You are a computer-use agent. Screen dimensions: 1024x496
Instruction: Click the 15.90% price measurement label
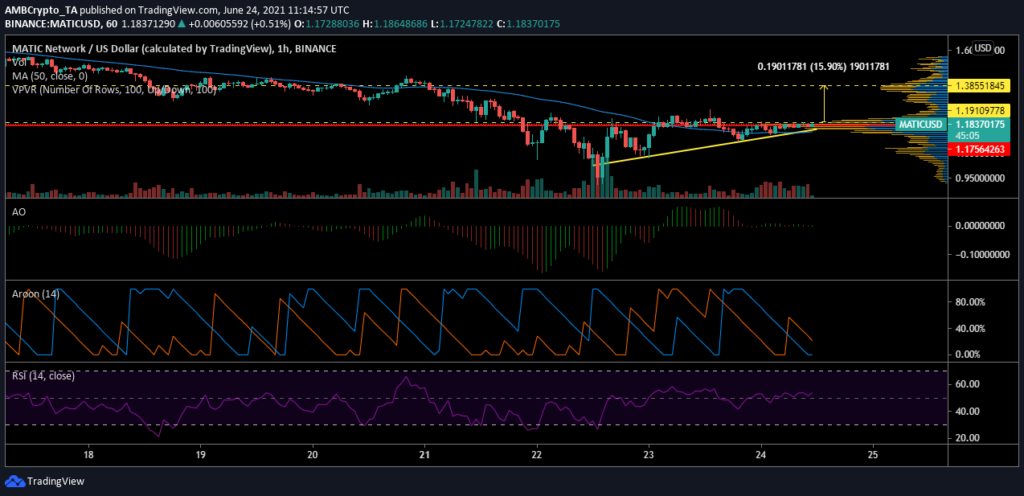pos(823,67)
